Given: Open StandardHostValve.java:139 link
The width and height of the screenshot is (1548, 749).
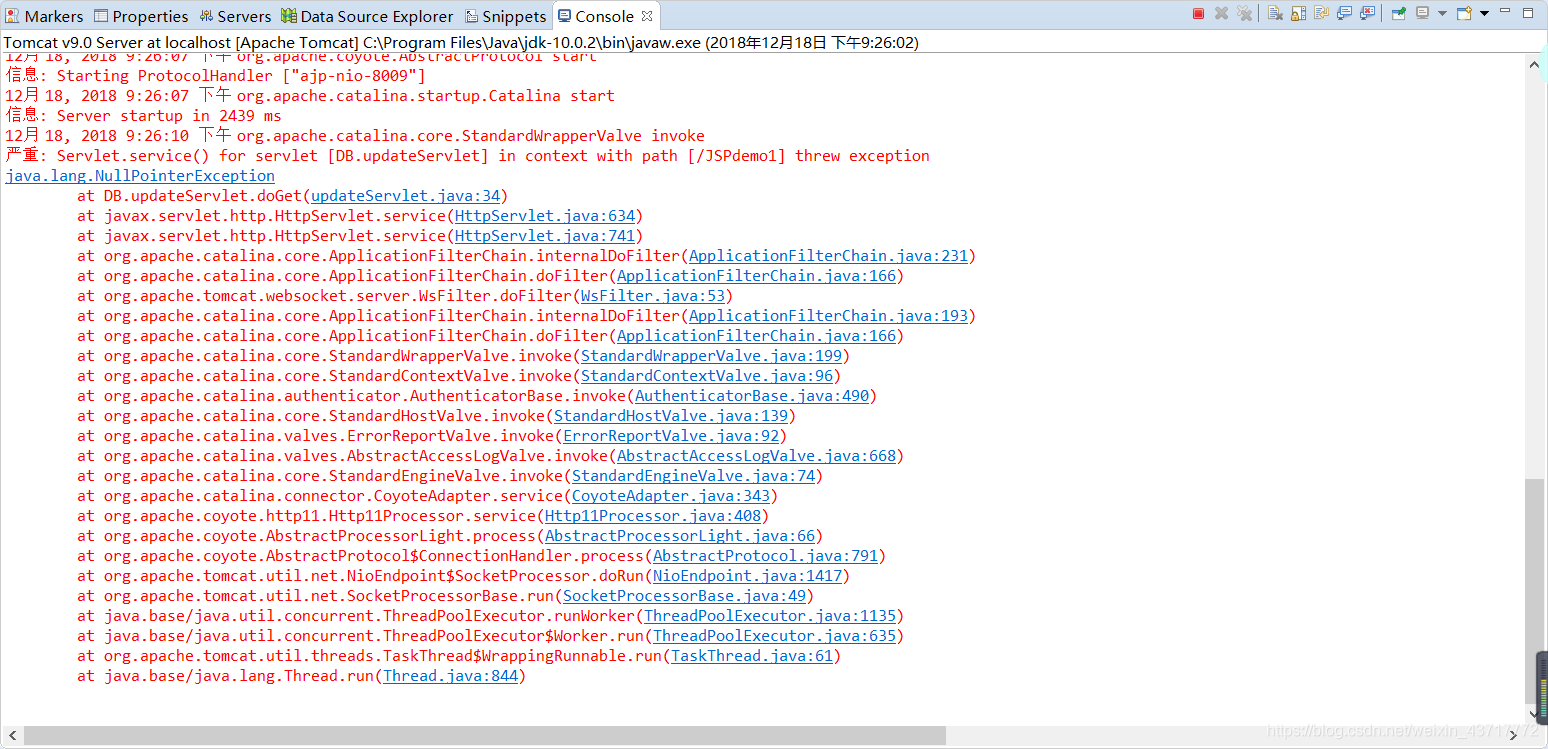Looking at the screenshot, I should [671, 416].
